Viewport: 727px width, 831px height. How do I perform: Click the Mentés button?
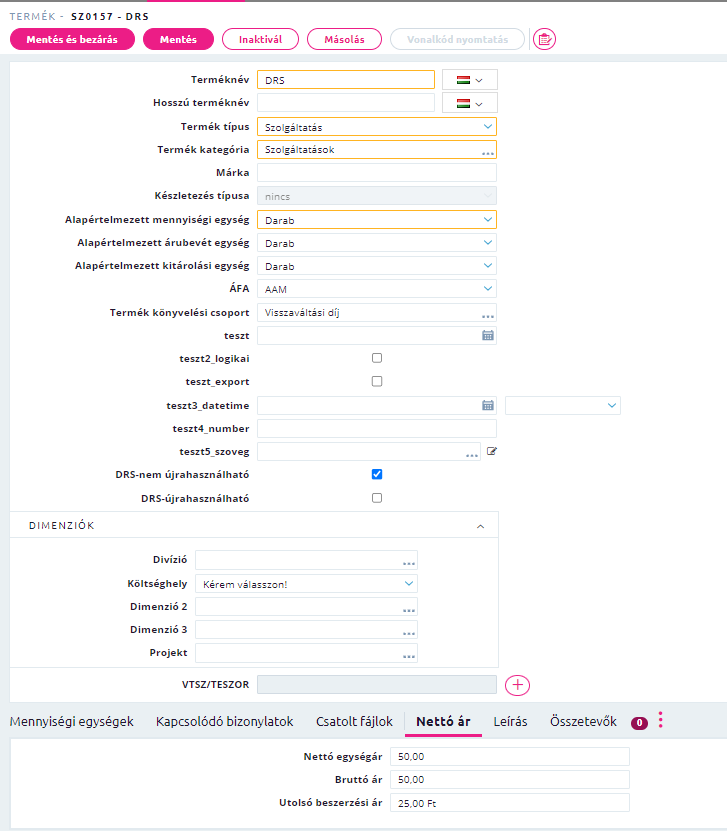[x=179, y=39]
